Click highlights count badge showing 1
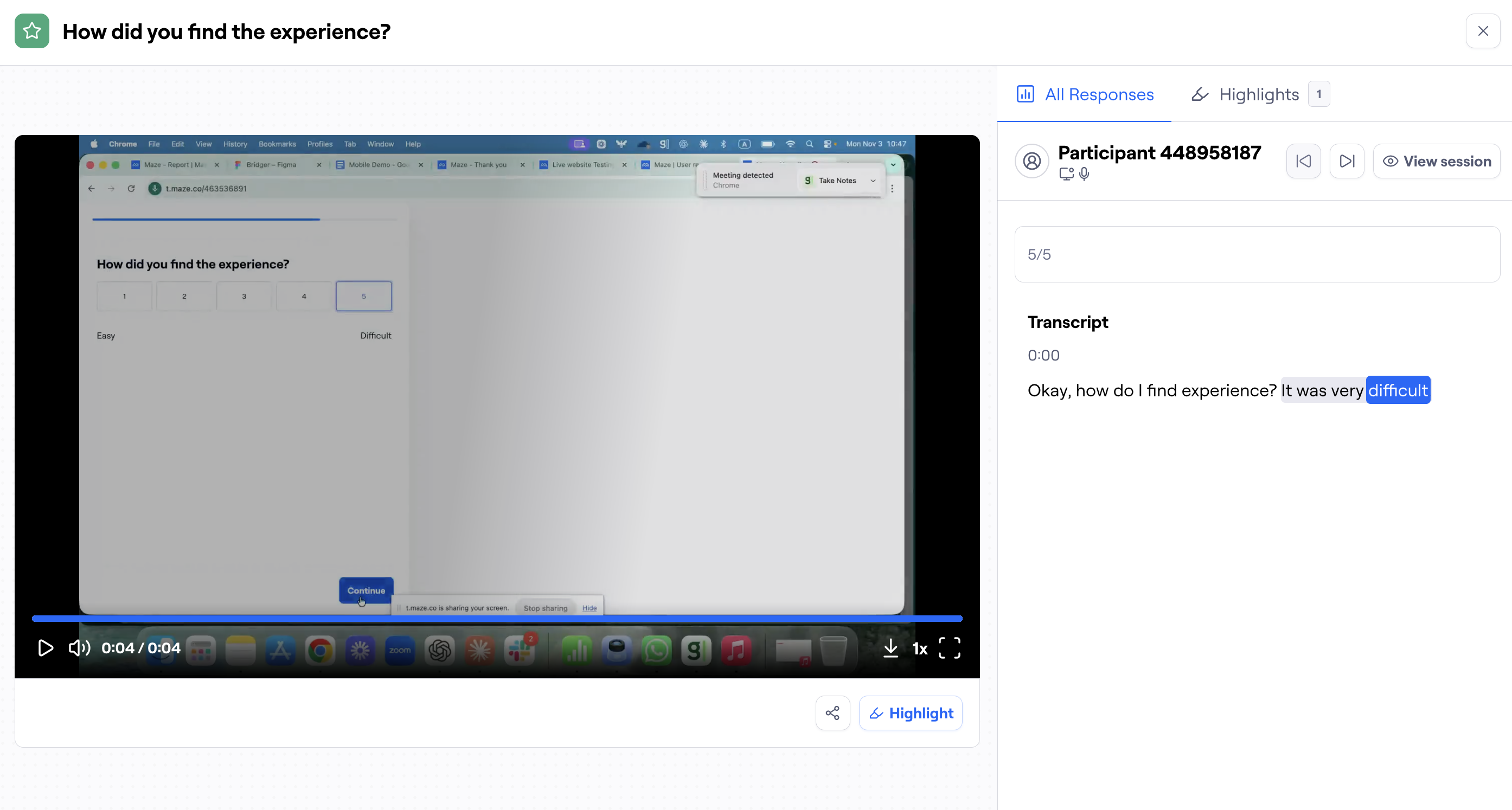This screenshot has width=1512, height=810. click(1318, 94)
